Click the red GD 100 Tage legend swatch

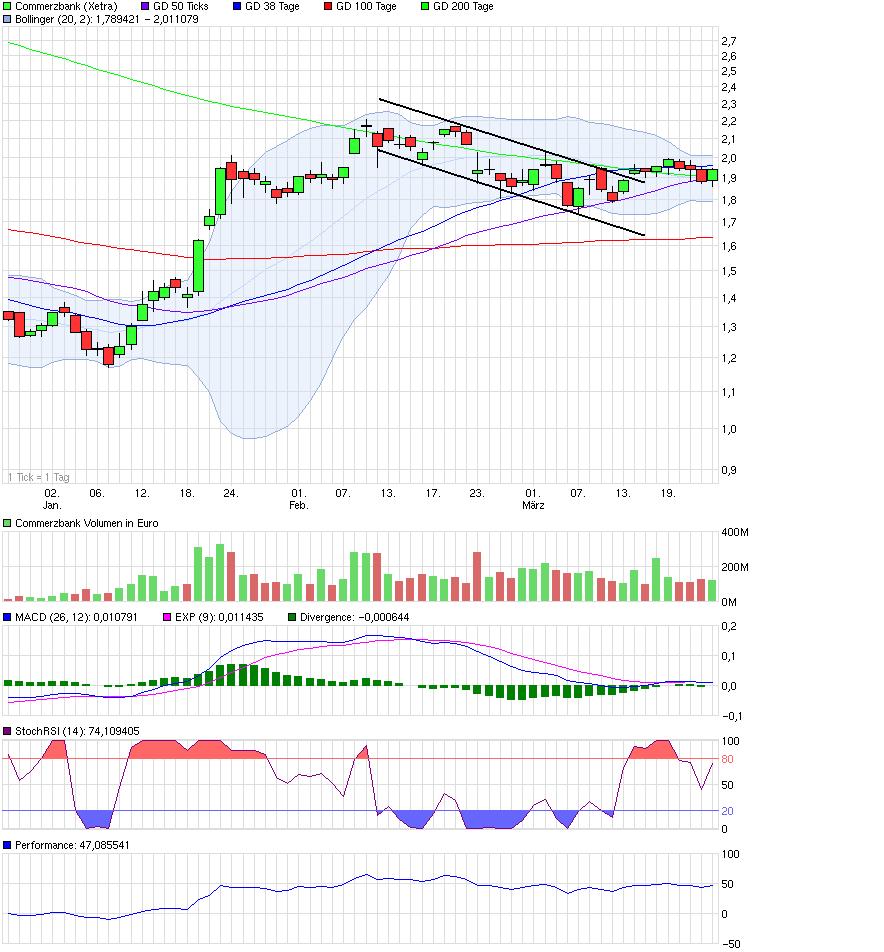[328, 7]
